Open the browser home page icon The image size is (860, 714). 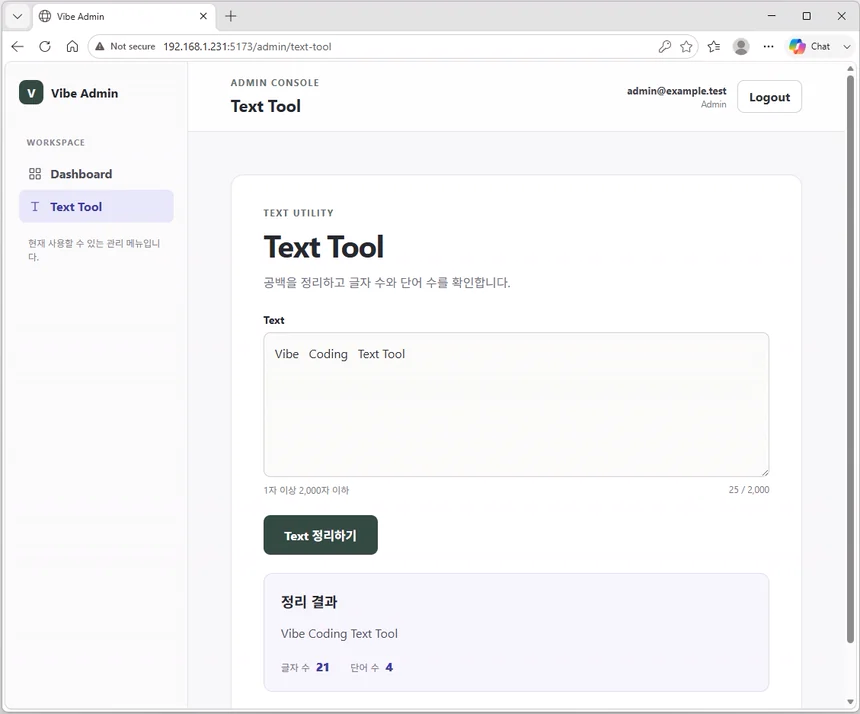72,47
